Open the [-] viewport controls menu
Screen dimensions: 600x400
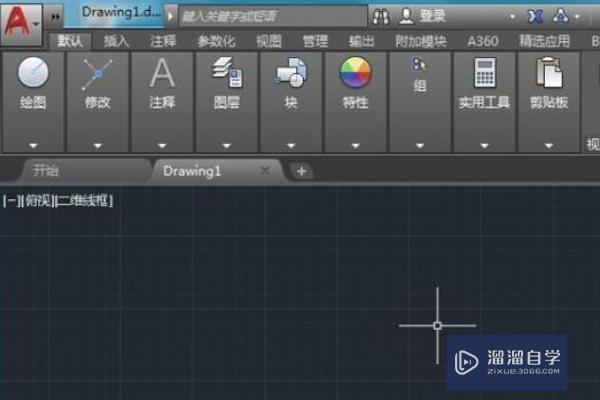[11, 201]
